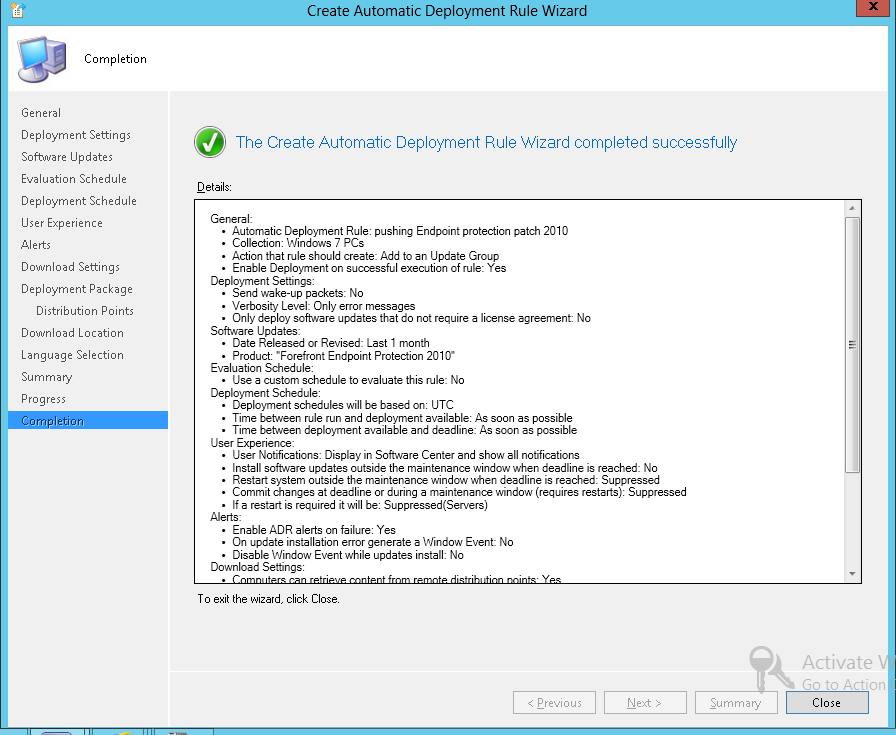This screenshot has width=896, height=735.
Task: Select highlighted Completion step
Action: coord(88,421)
